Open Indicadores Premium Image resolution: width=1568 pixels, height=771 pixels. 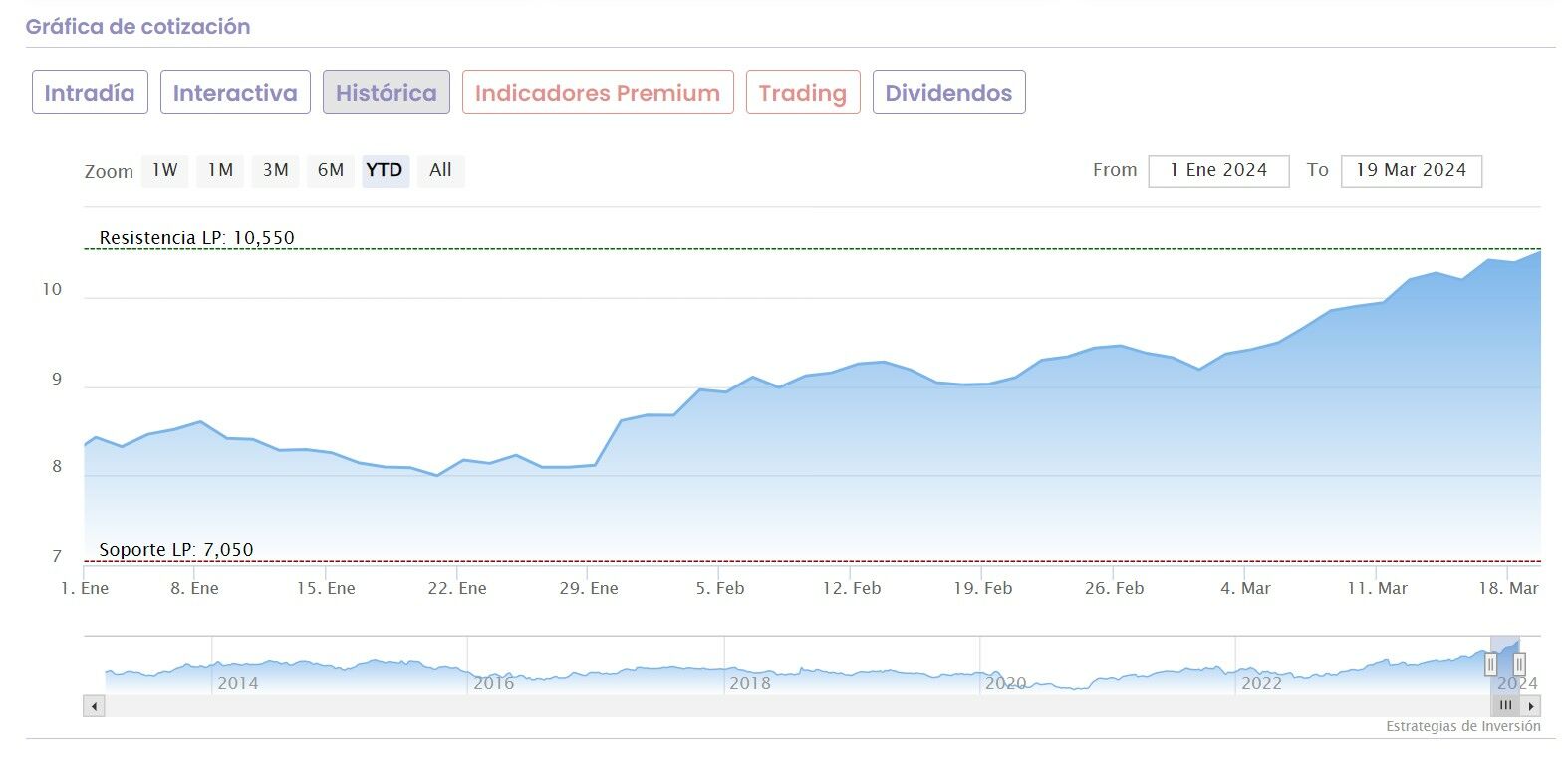coord(598,93)
